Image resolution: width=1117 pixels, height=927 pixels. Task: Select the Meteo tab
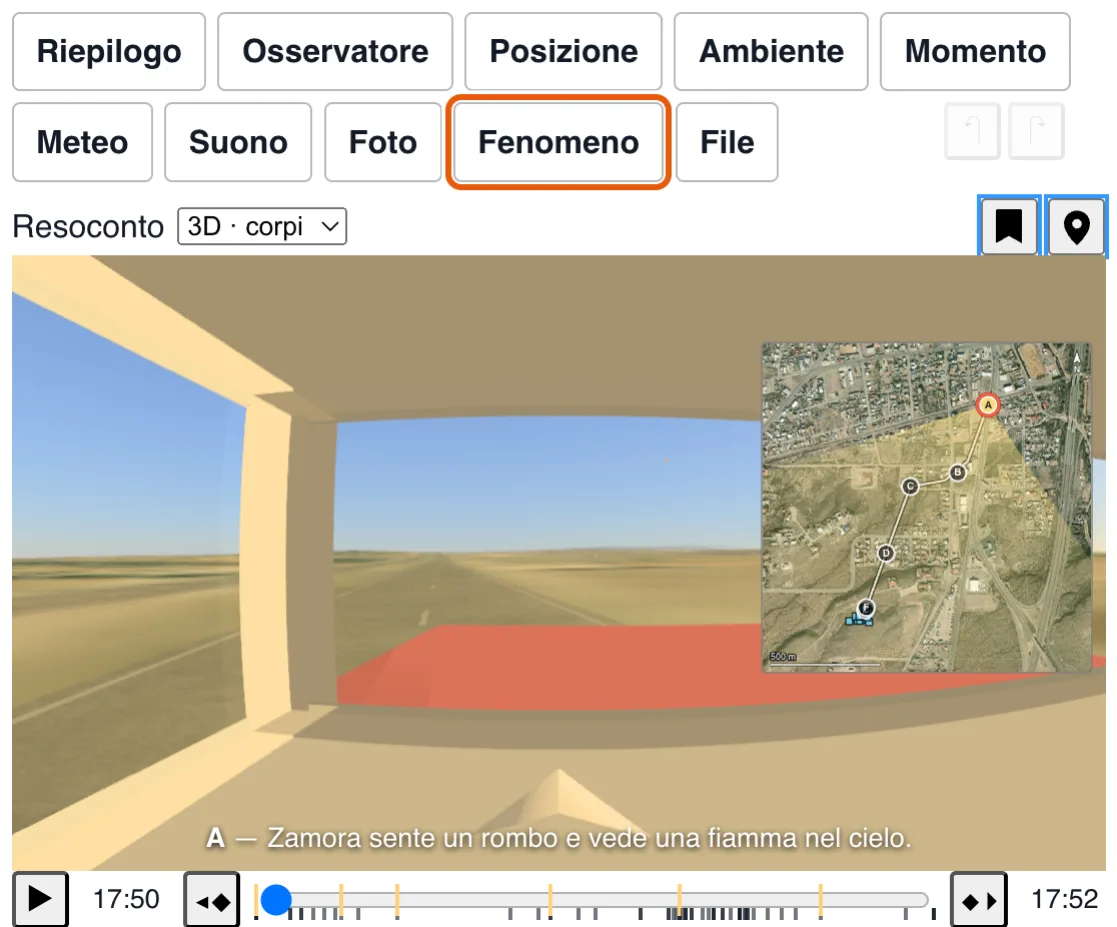coord(83,142)
